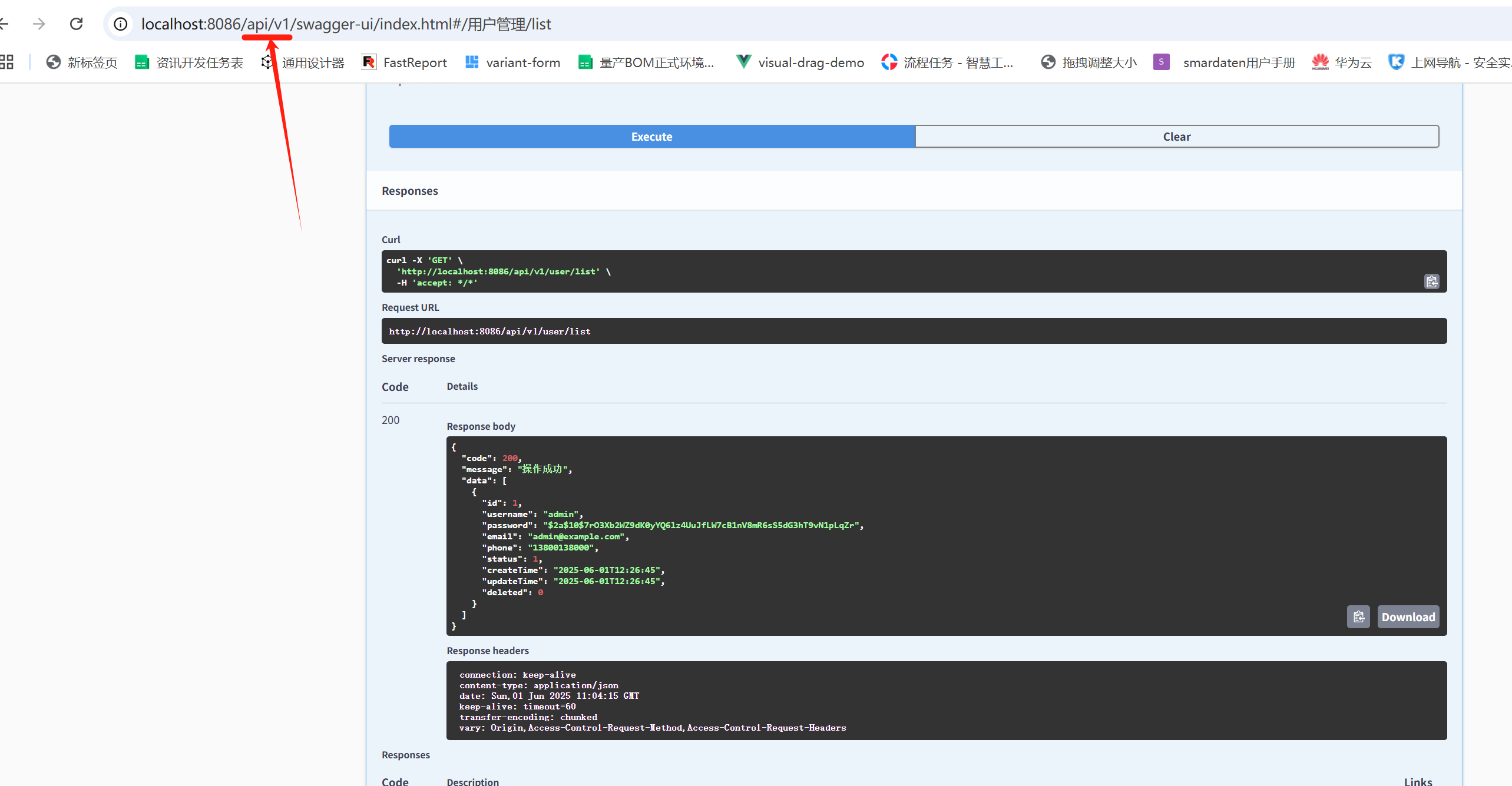1512x786 pixels.
Task: Open the smardaten用户手册 bookmark
Action: pyautogui.click(x=1225, y=62)
